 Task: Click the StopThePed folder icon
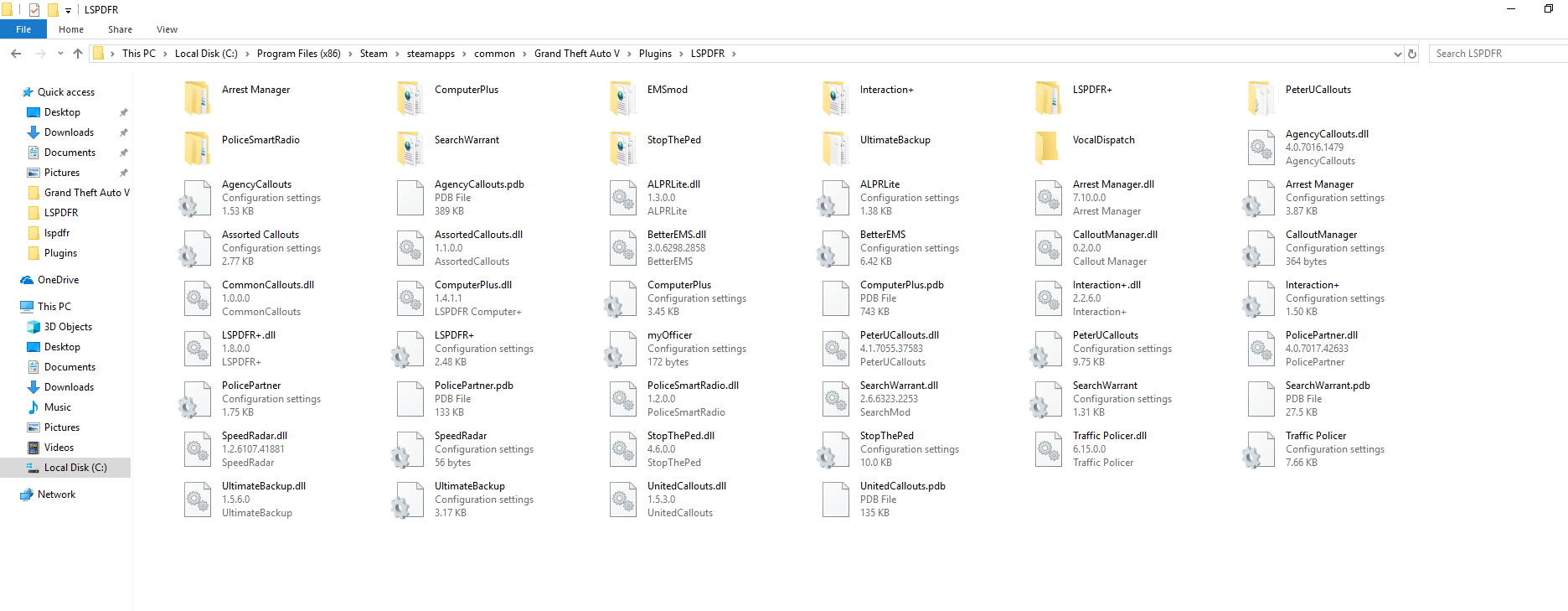pyautogui.click(x=623, y=148)
